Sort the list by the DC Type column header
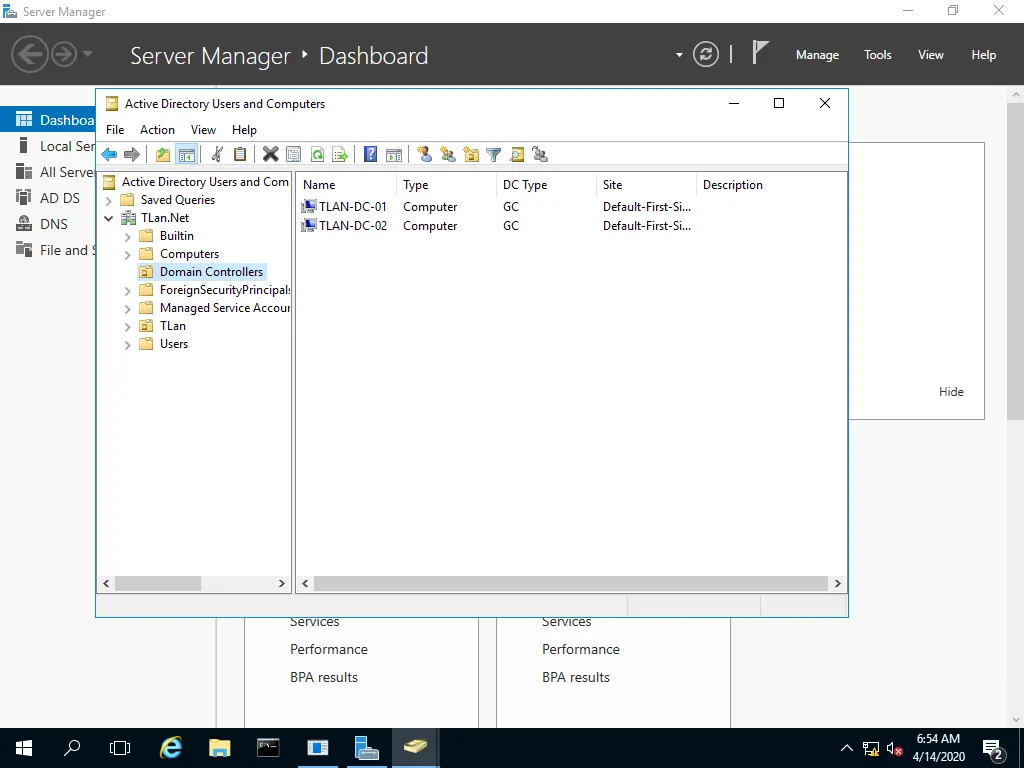 pyautogui.click(x=547, y=185)
